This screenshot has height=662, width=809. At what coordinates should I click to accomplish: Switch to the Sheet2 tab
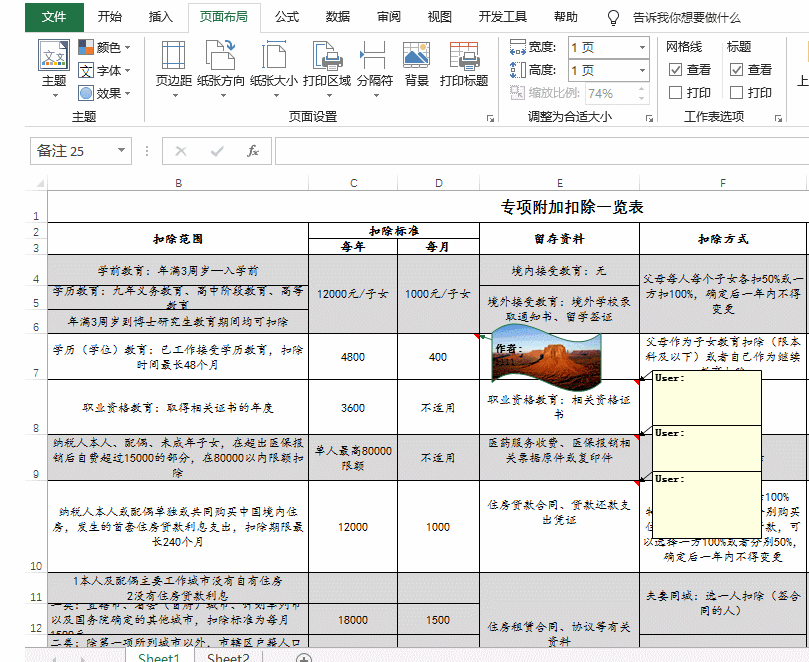point(228,657)
